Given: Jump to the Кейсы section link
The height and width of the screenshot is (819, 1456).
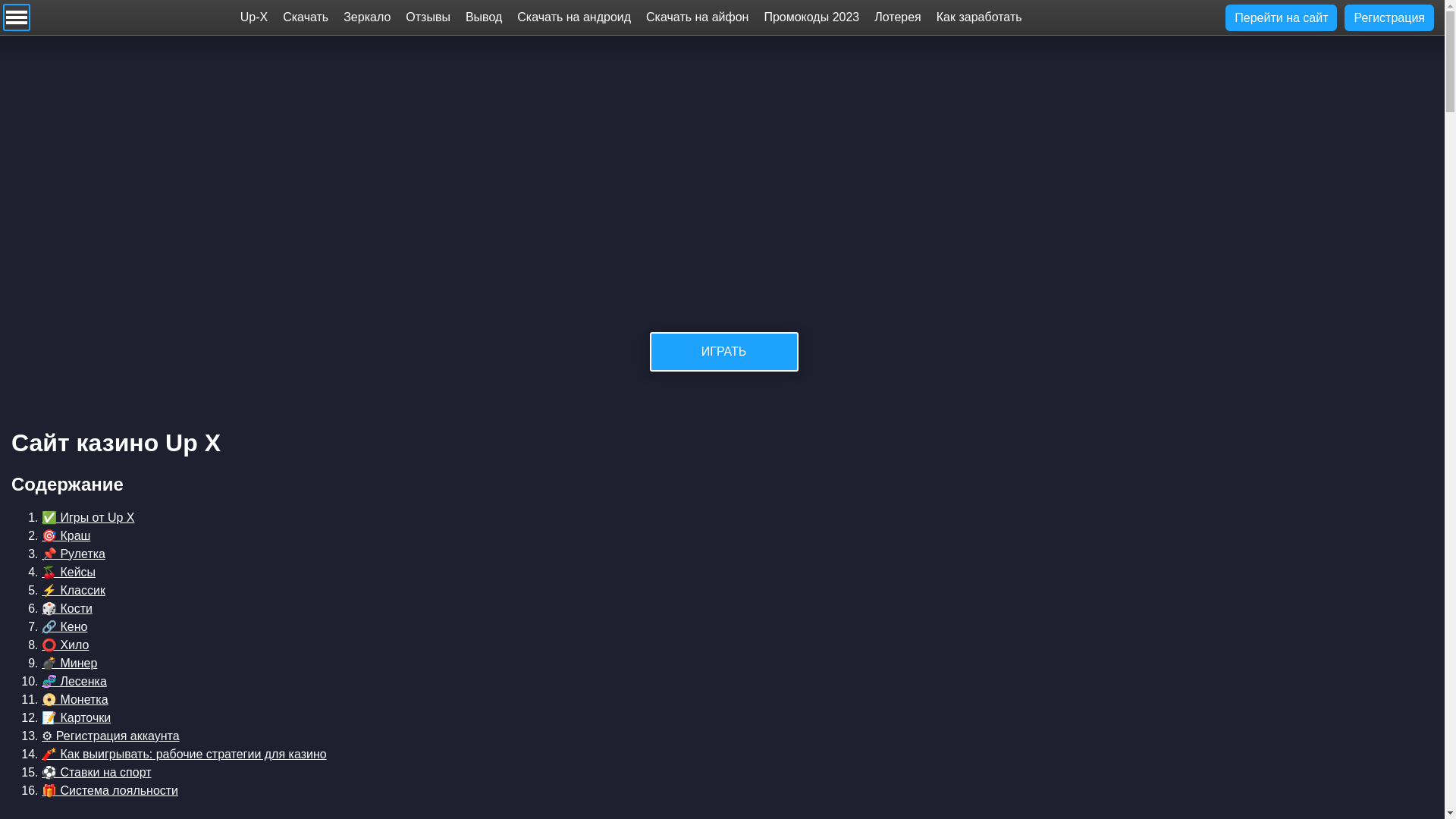Looking at the screenshot, I should (68, 573).
